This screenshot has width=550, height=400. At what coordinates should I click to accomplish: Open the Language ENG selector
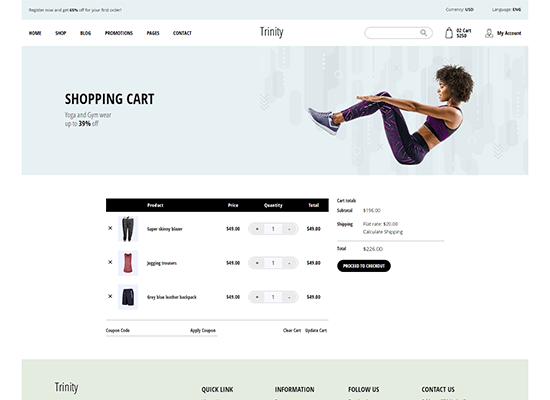[x=507, y=9]
